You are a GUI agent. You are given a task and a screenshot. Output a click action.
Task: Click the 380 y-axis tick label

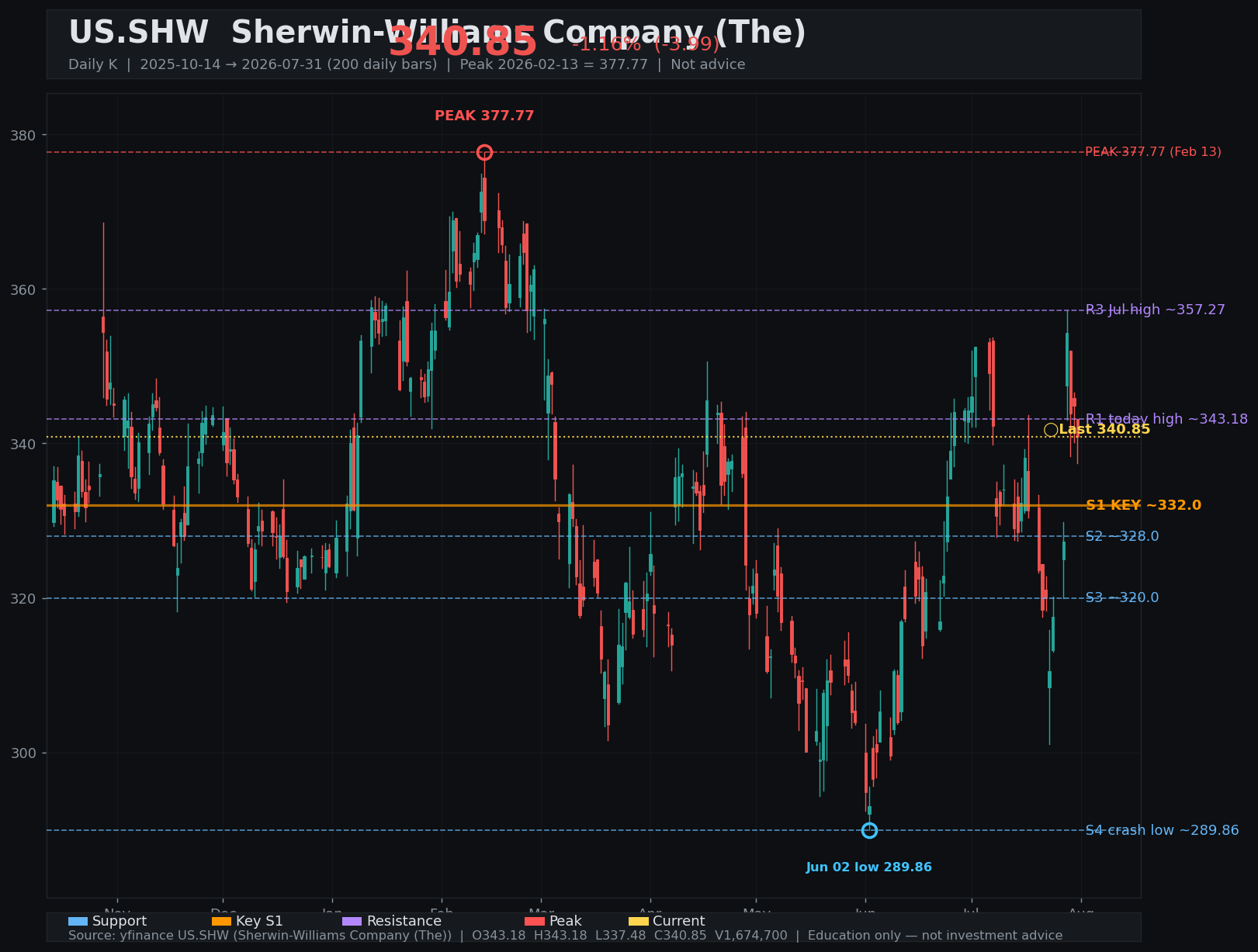coord(23,136)
